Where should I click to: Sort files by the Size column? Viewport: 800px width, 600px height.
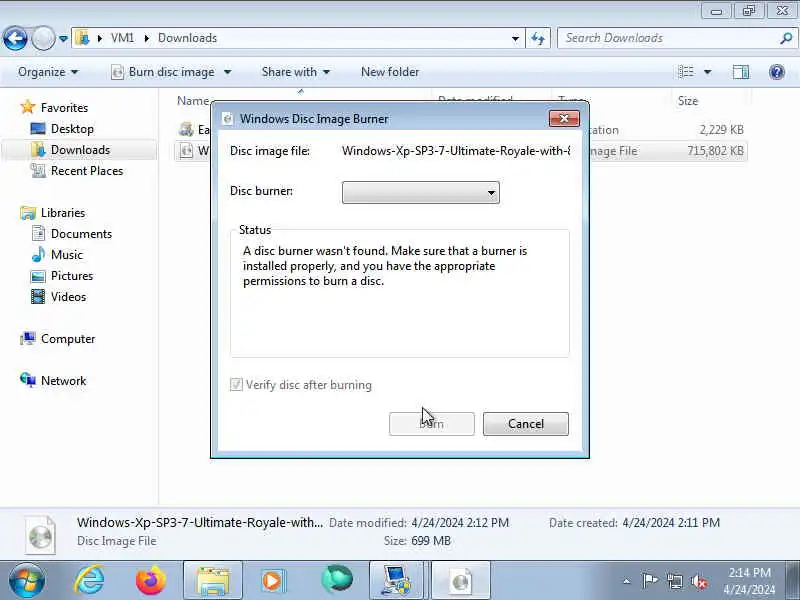(x=687, y=101)
